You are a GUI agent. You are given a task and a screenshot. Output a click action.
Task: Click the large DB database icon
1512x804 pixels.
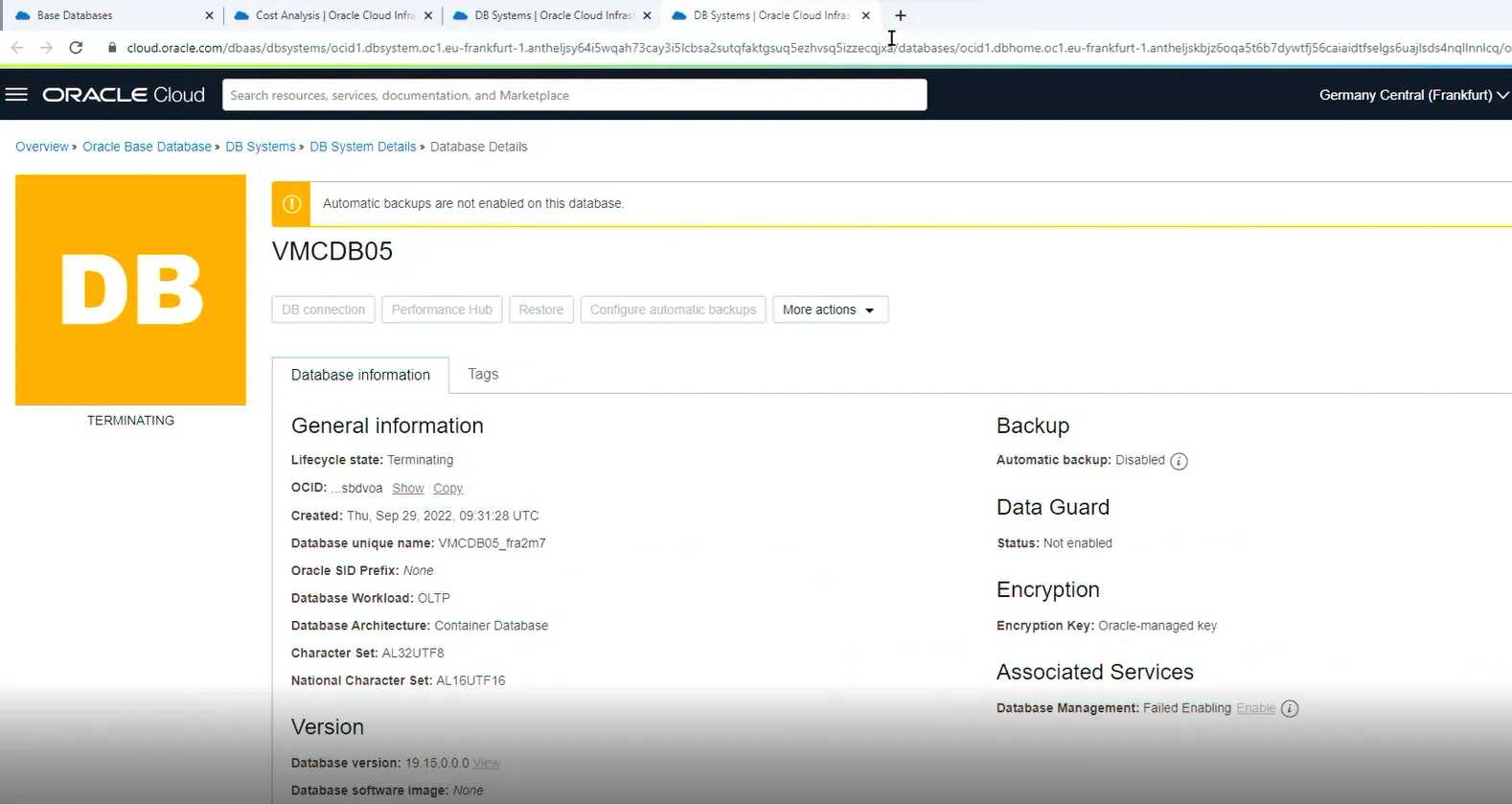(130, 289)
